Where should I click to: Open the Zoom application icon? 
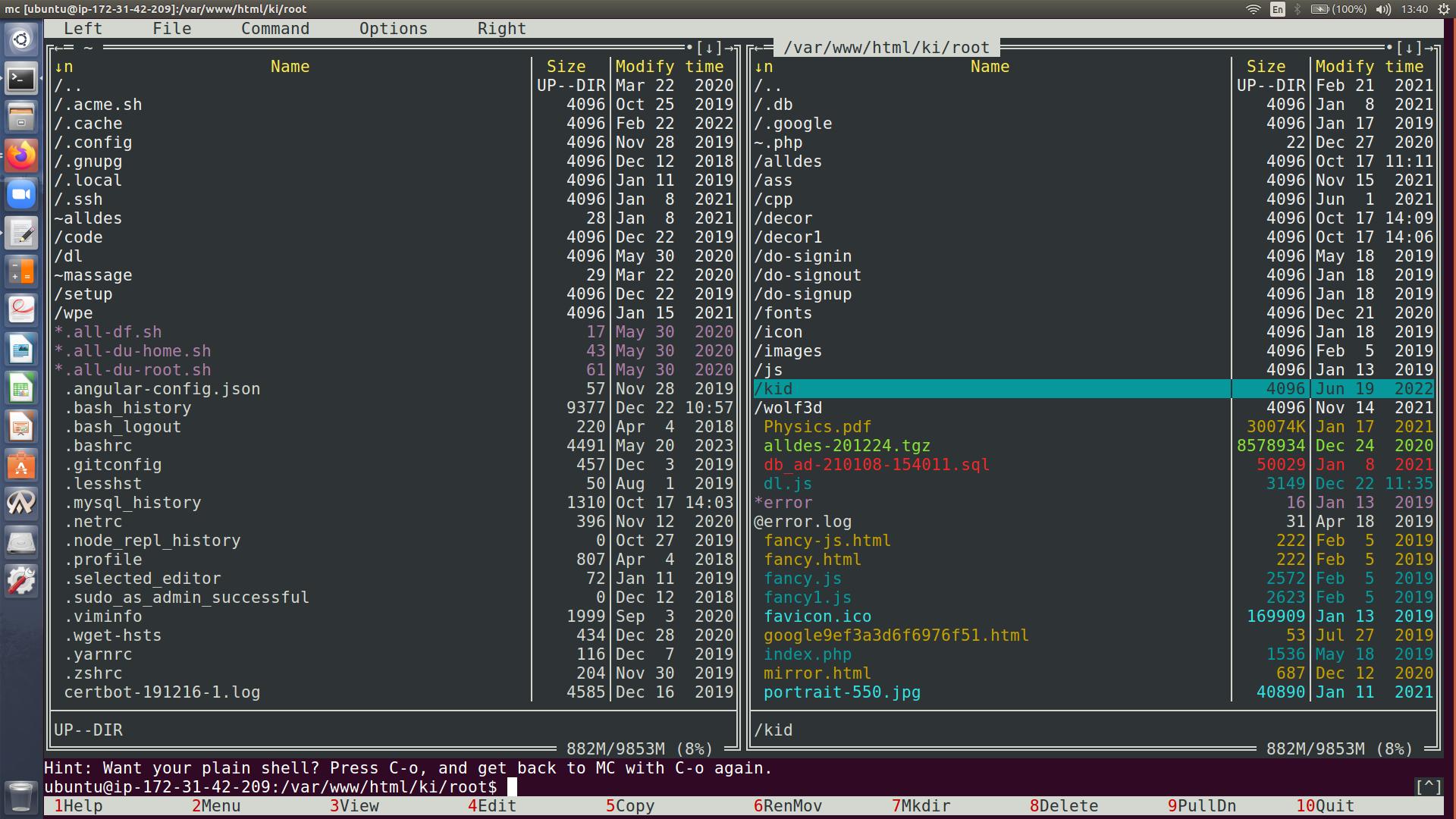click(x=21, y=195)
